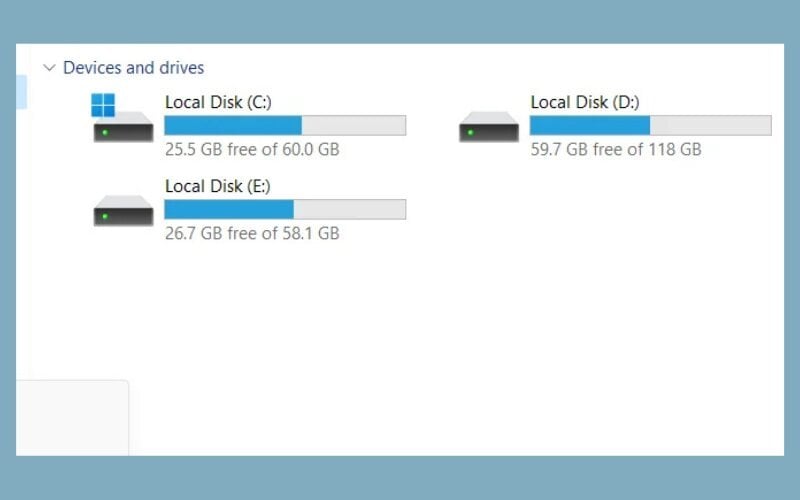Click the Devices and drives group header
The image size is (800, 500).
pos(133,68)
